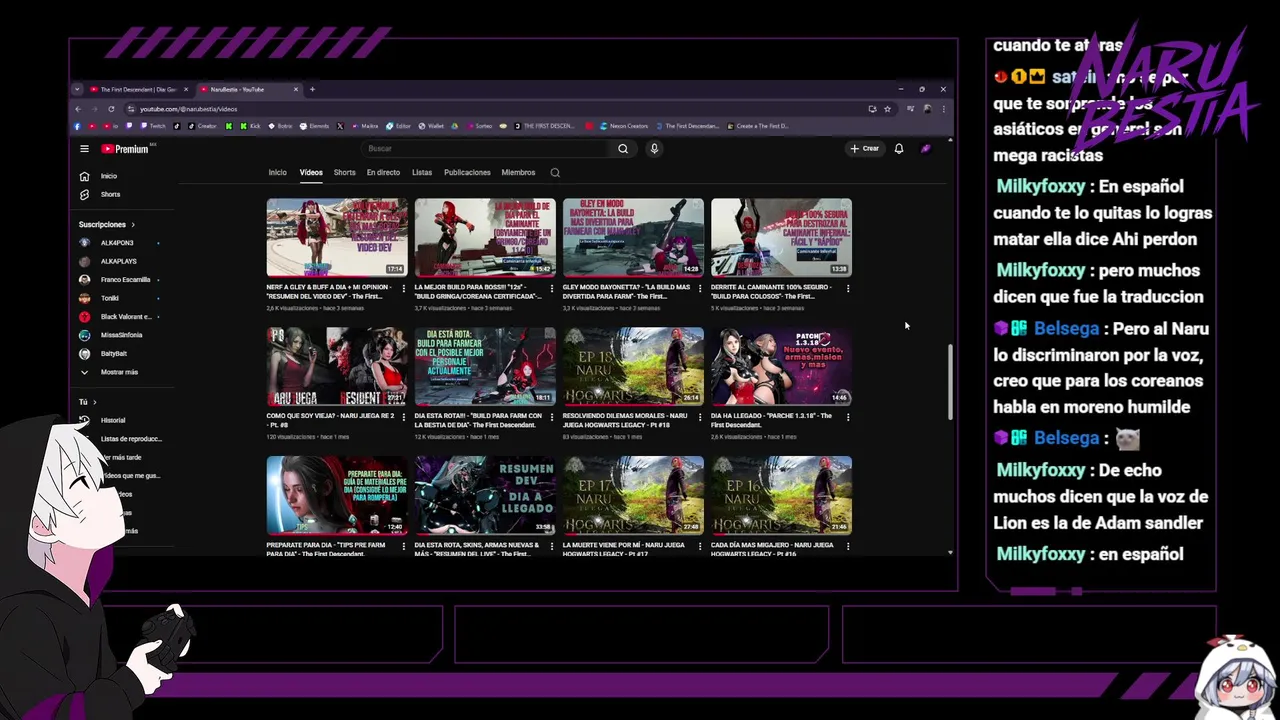Open options for COMO QUE SOY VIEJA video
This screenshot has height=720, width=1280.
(x=404, y=417)
